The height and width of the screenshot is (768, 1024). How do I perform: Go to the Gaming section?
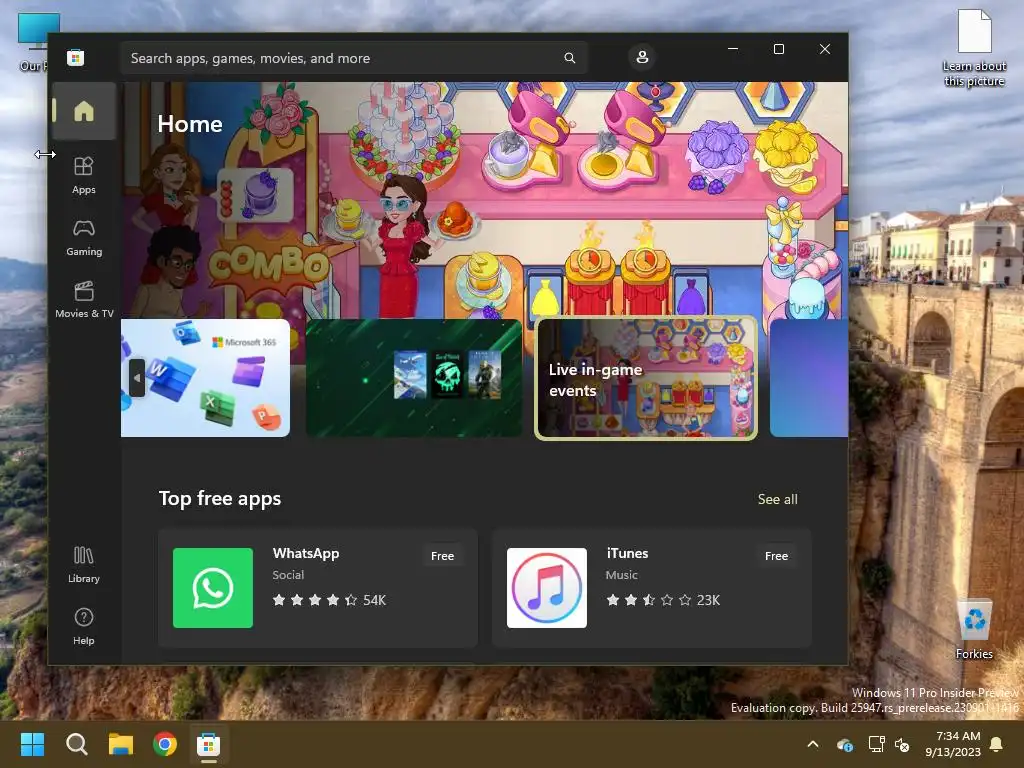tap(84, 238)
